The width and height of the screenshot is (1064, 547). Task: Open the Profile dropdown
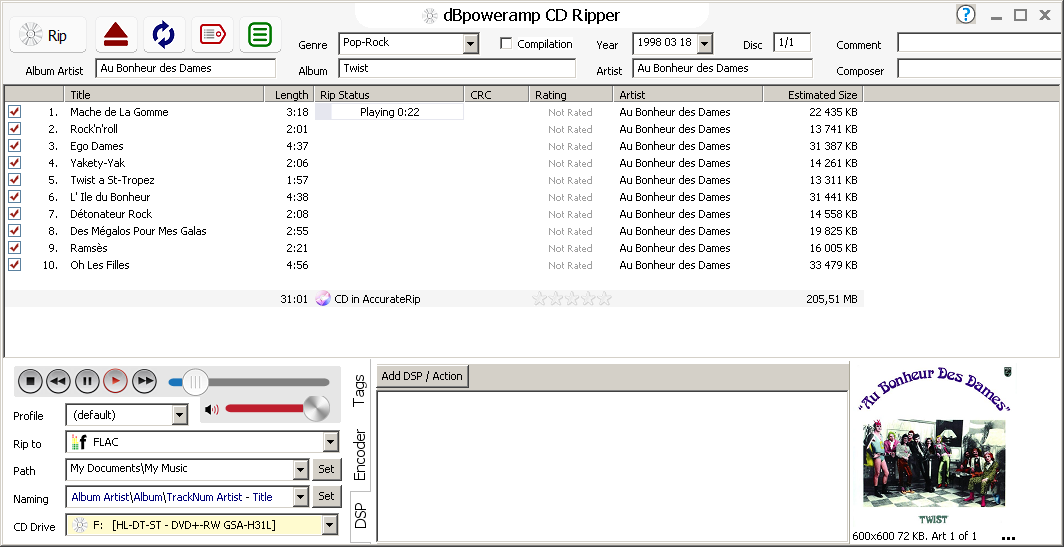pyautogui.click(x=180, y=415)
